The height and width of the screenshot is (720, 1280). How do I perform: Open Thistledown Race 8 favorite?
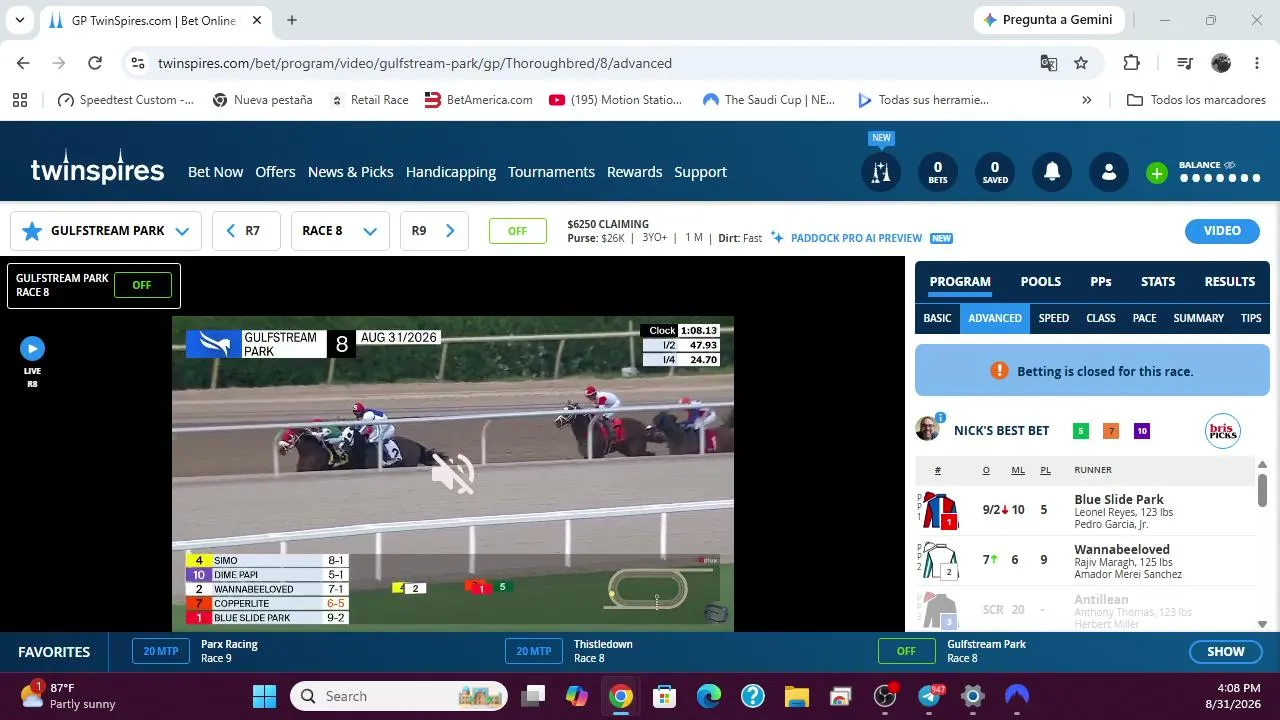click(569, 651)
